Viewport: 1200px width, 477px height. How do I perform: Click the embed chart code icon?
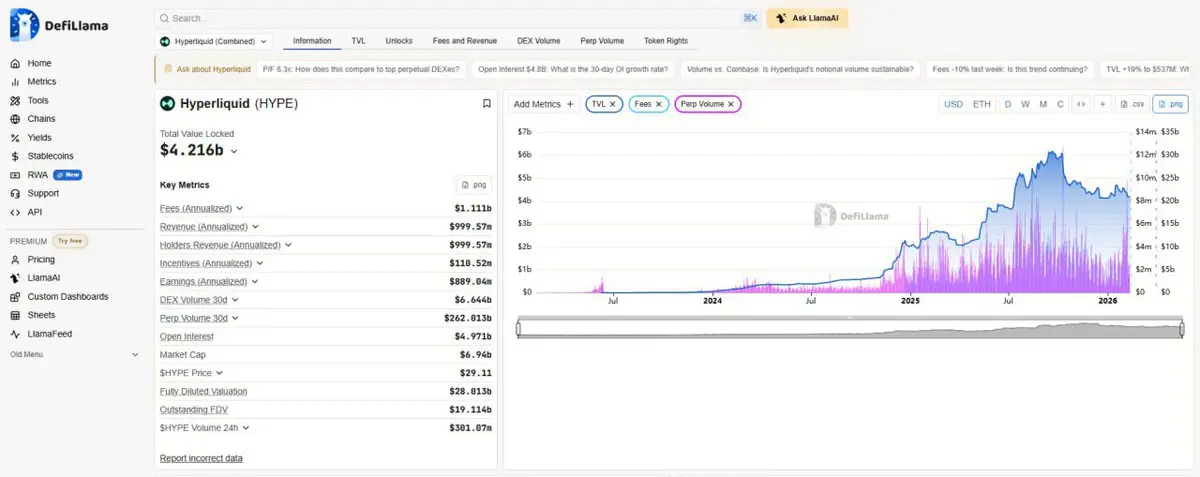point(1081,104)
